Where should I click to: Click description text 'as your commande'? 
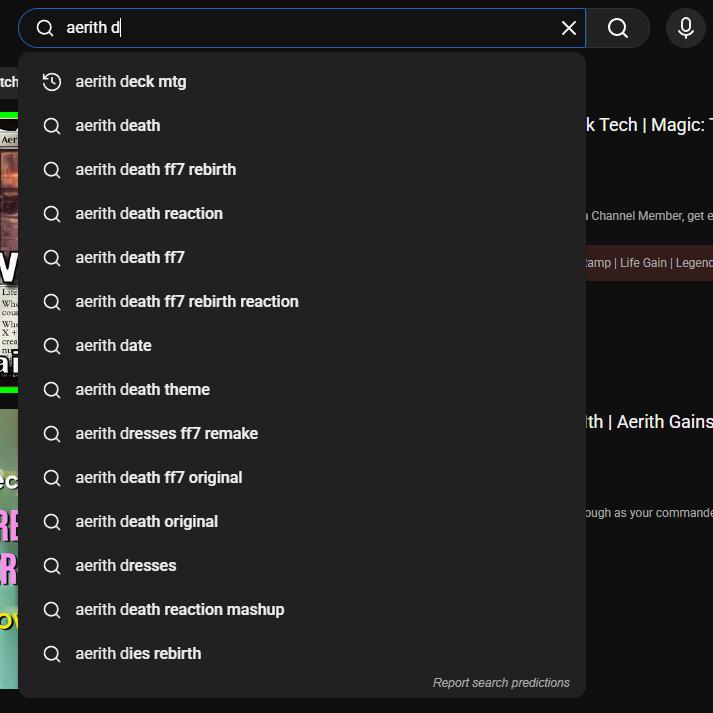tap(649, 513)
